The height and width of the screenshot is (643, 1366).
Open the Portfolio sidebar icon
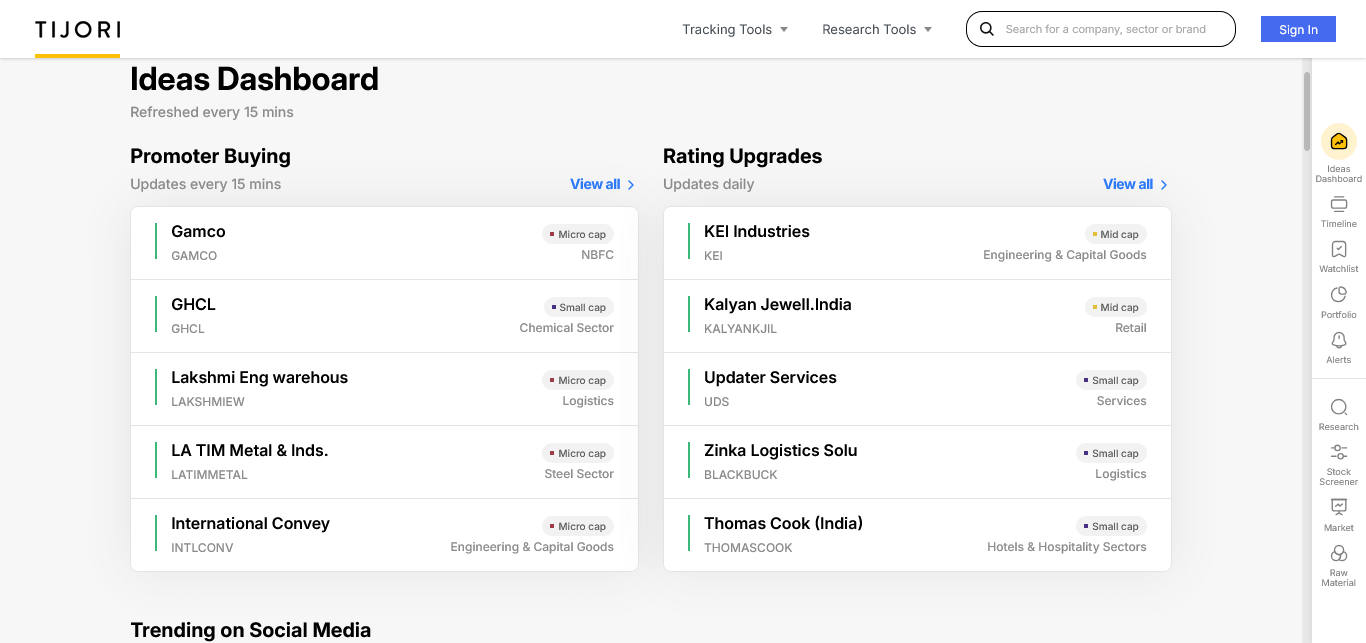(1338, 295)
